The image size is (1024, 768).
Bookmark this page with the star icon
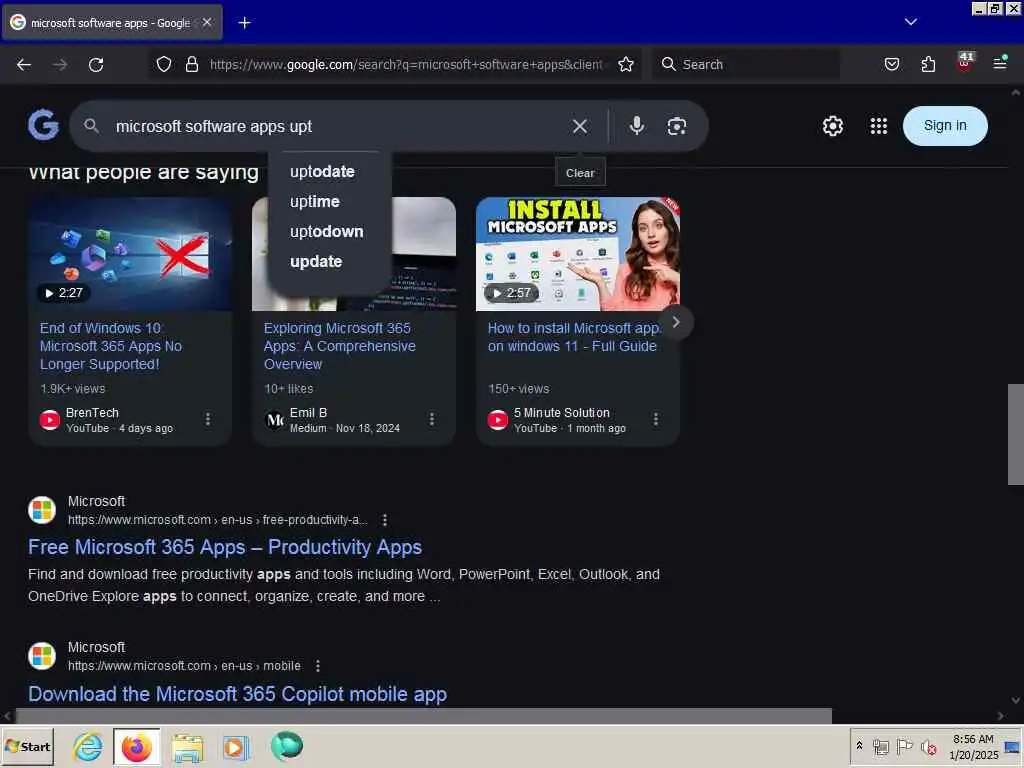(x=626, y=64)
